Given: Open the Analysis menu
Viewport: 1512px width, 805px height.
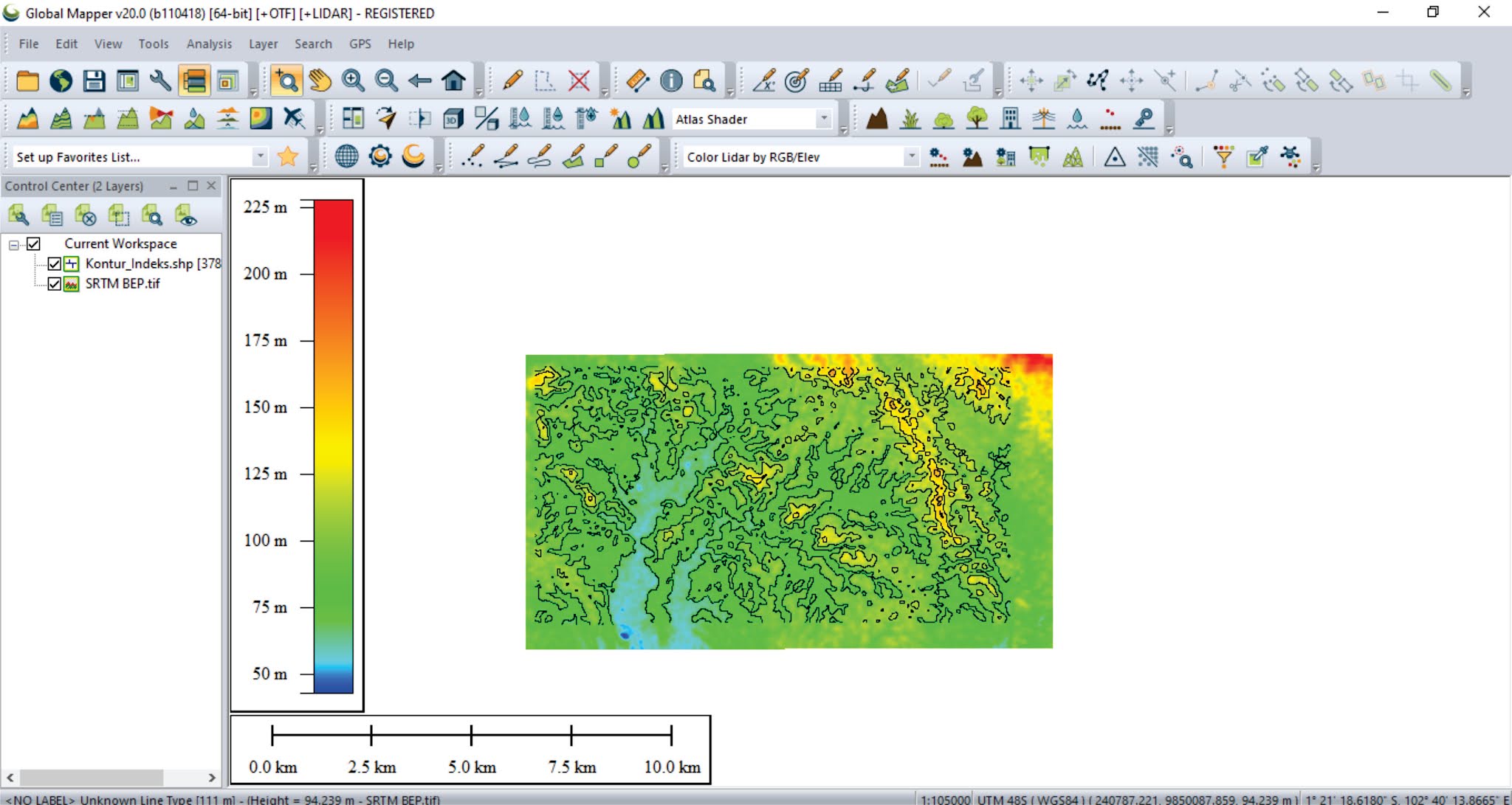Looking at the screenshot, I should [208, 44].
